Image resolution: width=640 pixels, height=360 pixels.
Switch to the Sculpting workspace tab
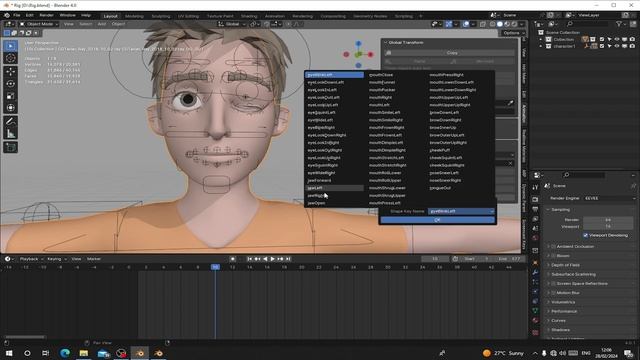[x=161, y=16]
